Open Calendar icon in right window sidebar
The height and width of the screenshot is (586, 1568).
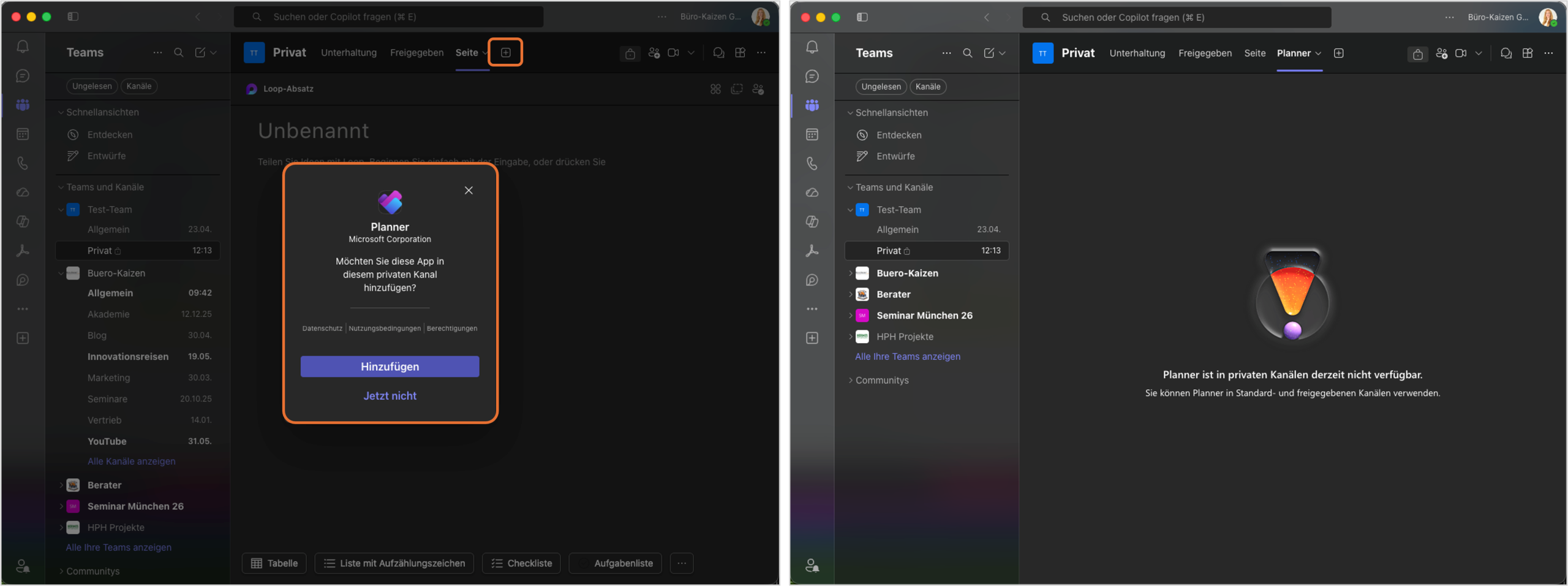812,134
